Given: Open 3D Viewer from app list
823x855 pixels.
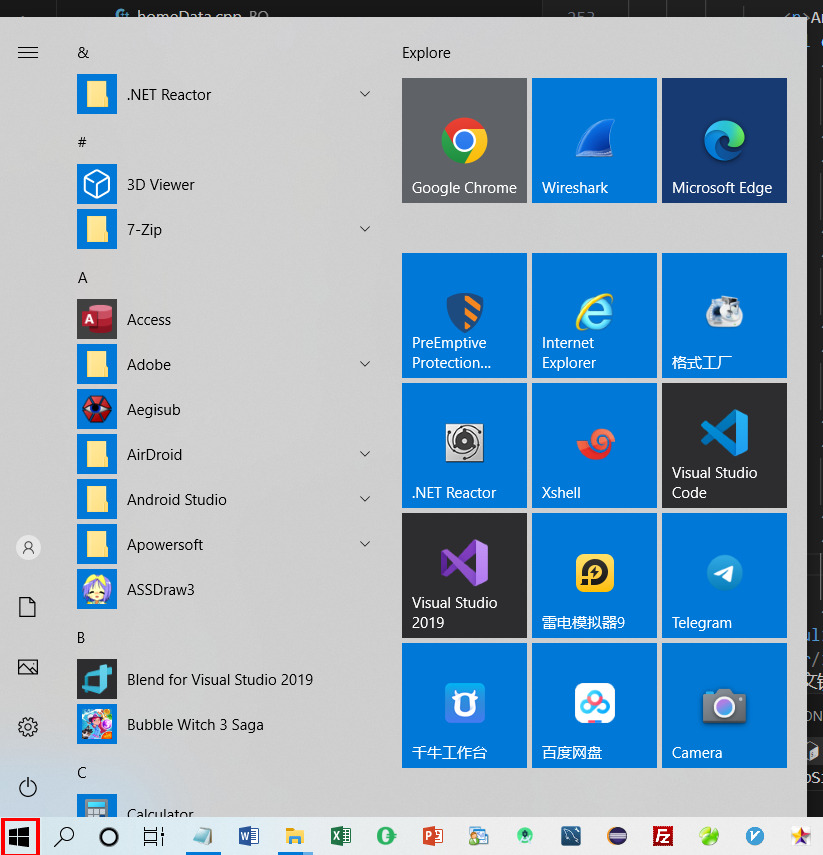Looking at the screenshot, I should 226,184.
